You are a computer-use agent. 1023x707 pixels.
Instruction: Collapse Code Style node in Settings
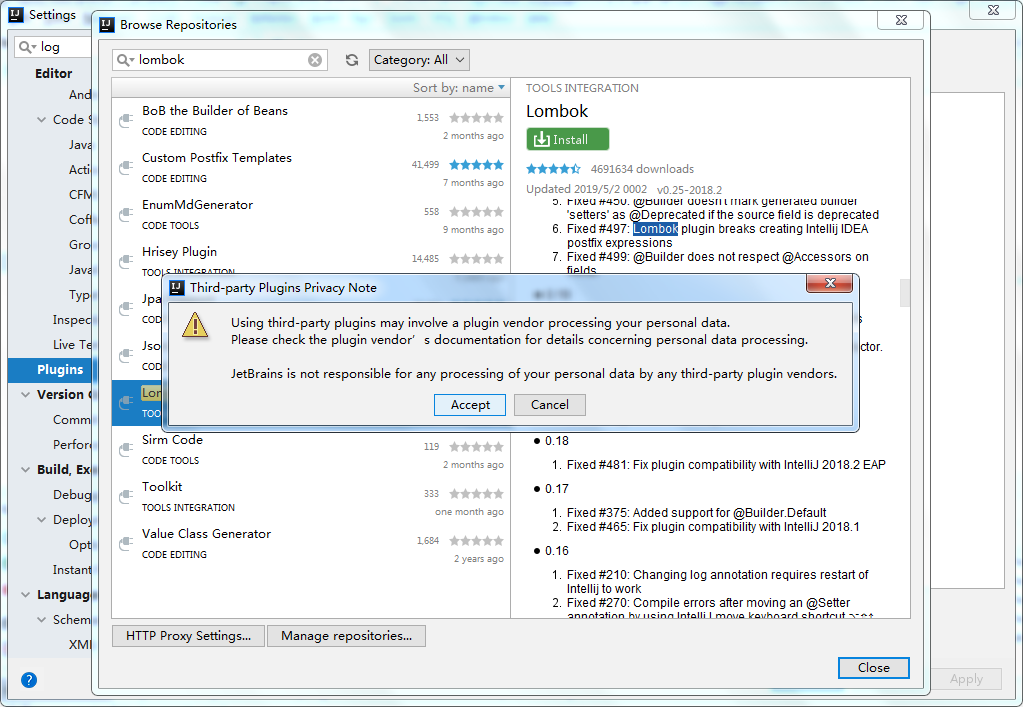(41, 119)
